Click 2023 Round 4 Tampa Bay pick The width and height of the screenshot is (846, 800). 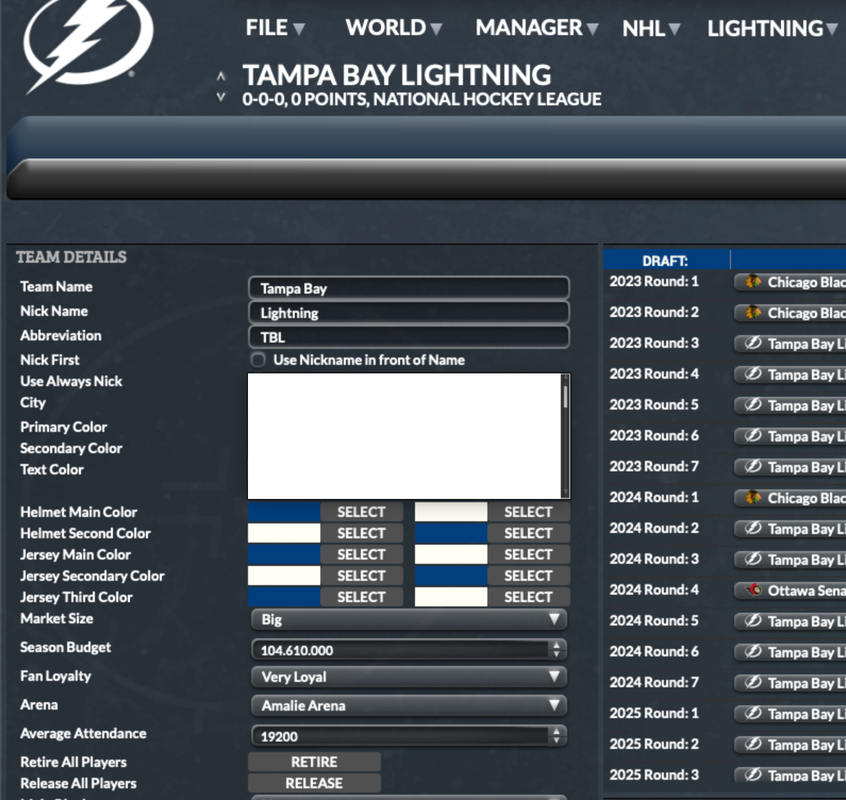coord(790,374)
